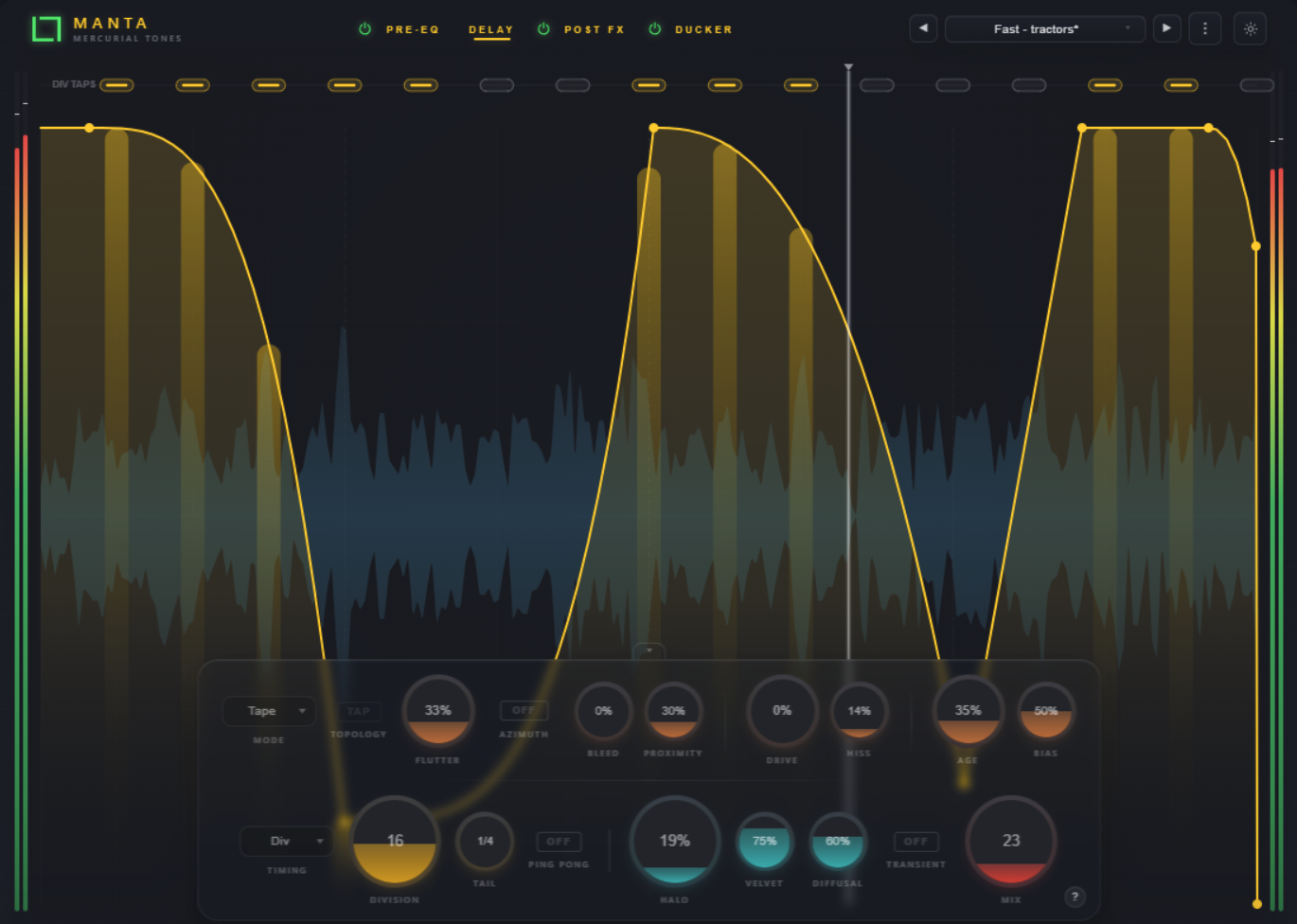Viewport: 1297px width, 924px height.
Task: Load the next preset with the right arrow
Action: [x=1166, y=28]
